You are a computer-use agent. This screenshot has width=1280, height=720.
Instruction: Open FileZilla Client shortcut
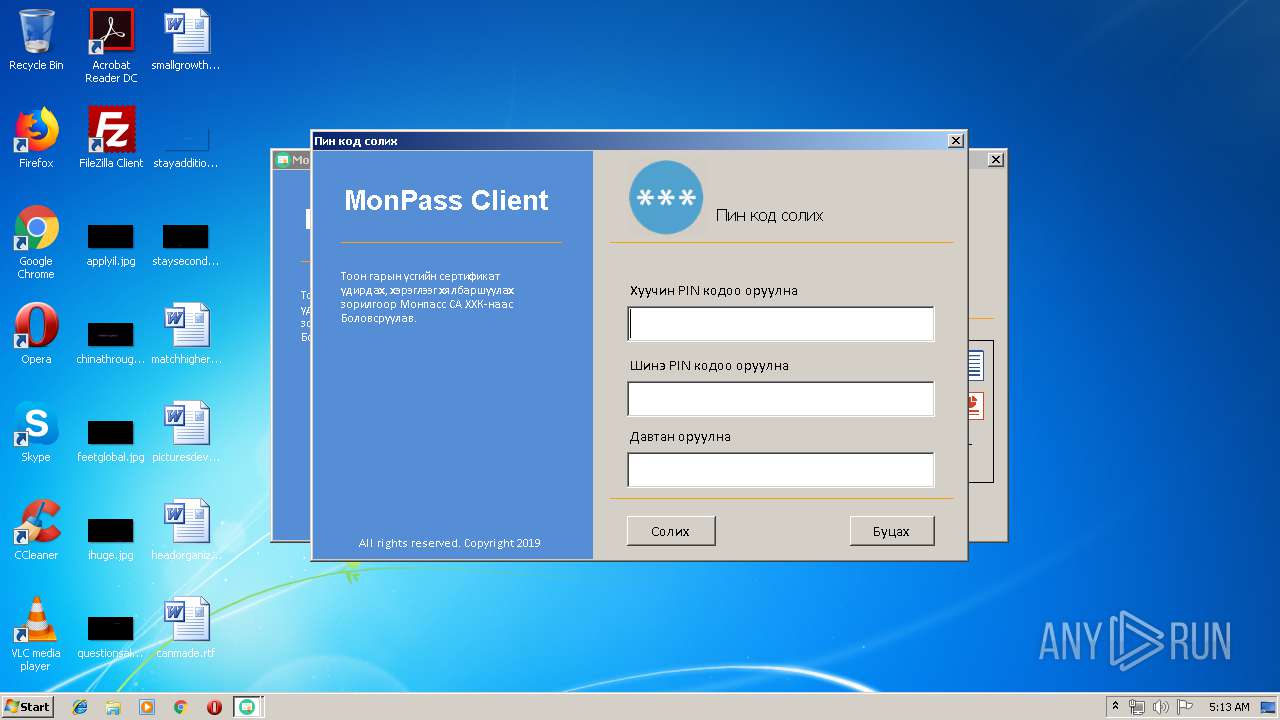pos(111,138)
